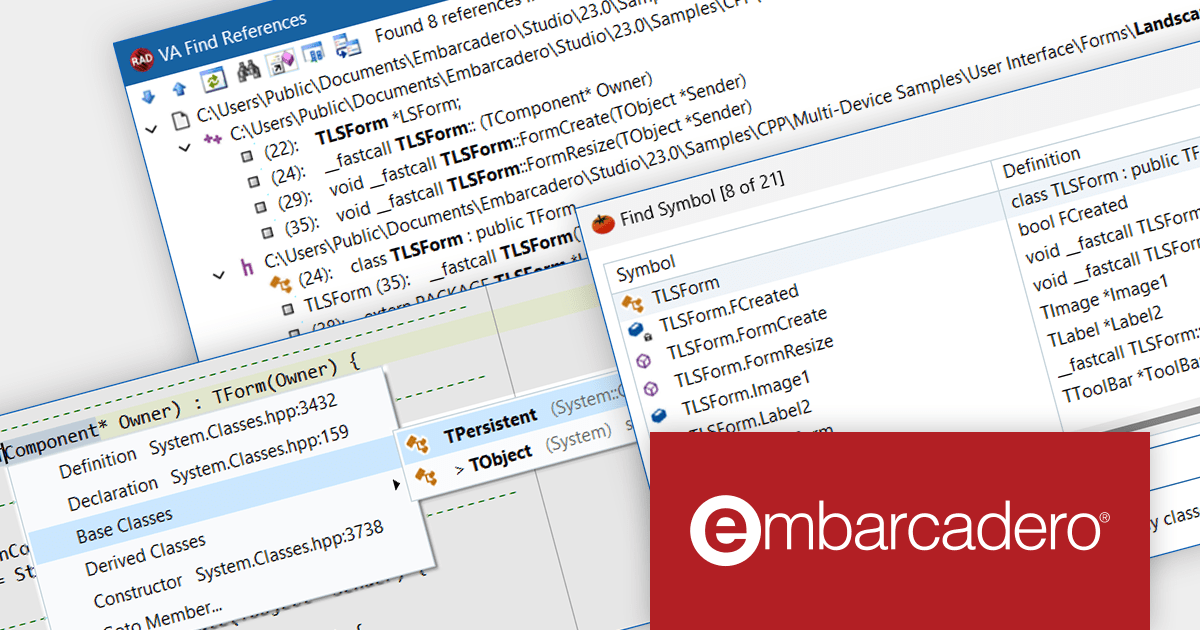1200x630 pixels.
Task: Click the orange class icon beside reference (24) class TLSForm
Action: tap(281, 284)
